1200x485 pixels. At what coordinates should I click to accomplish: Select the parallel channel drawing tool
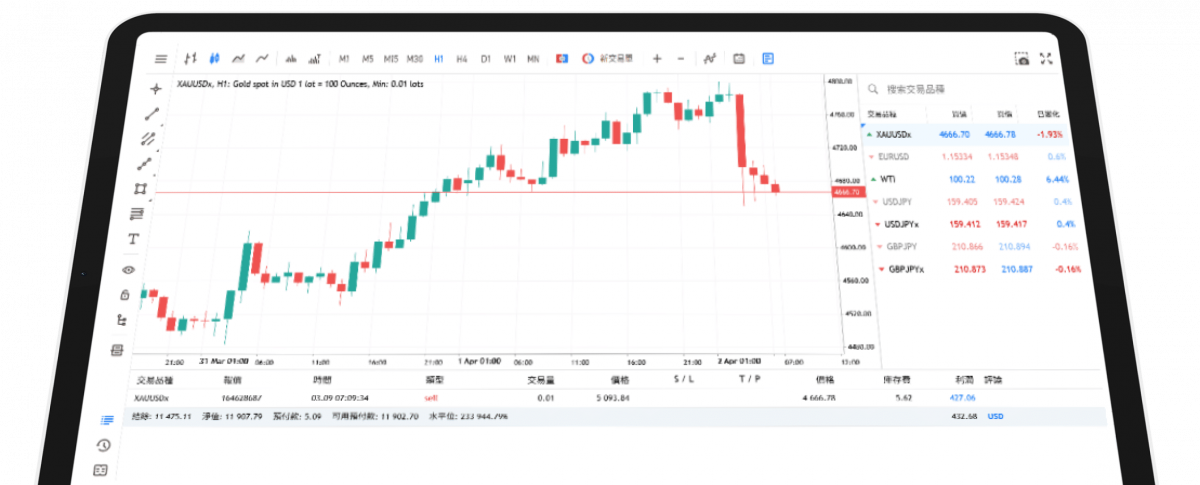148,139
